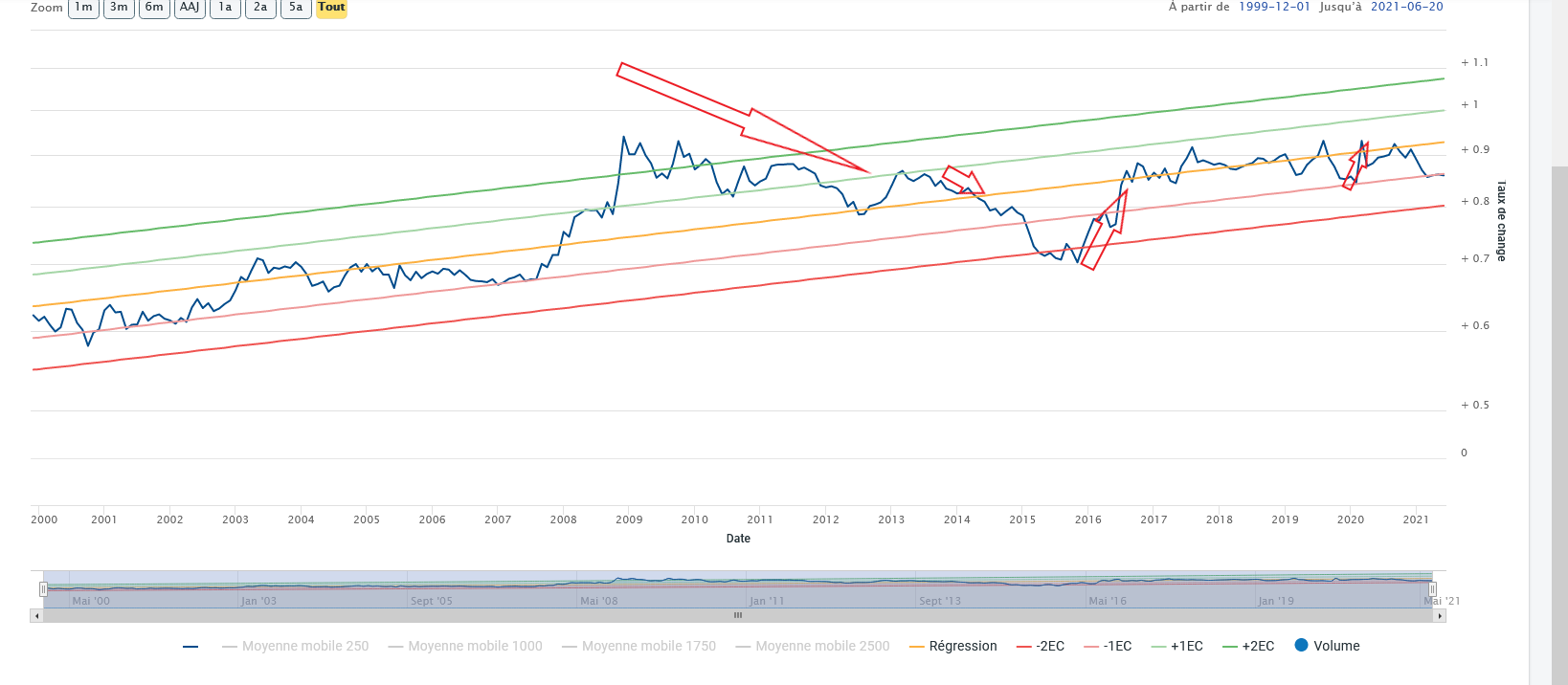Hide the +2EC green series
The width and height of the screenshot is (1568, 685).
[x=1248, y=647]
